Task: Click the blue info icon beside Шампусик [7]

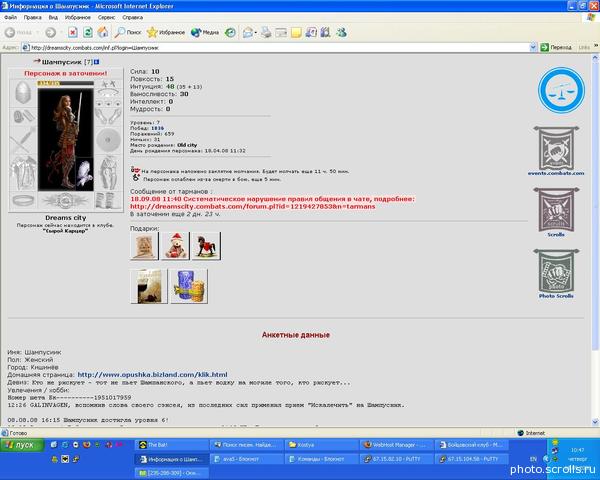Action: click(96, 62)
